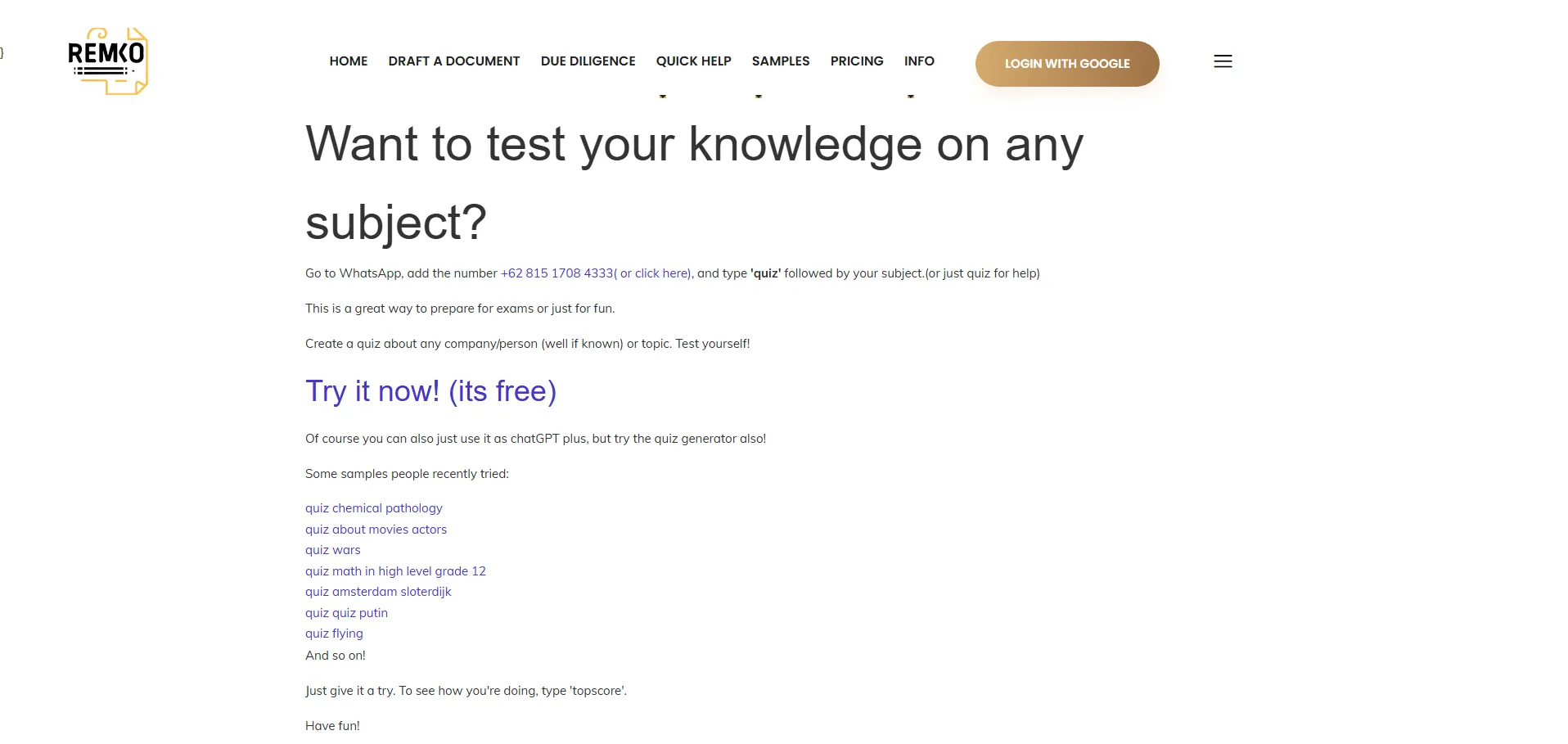Choose the quiz flying sample link
The width and height of the screenshot is (1568, 744).
pos(334,634)
